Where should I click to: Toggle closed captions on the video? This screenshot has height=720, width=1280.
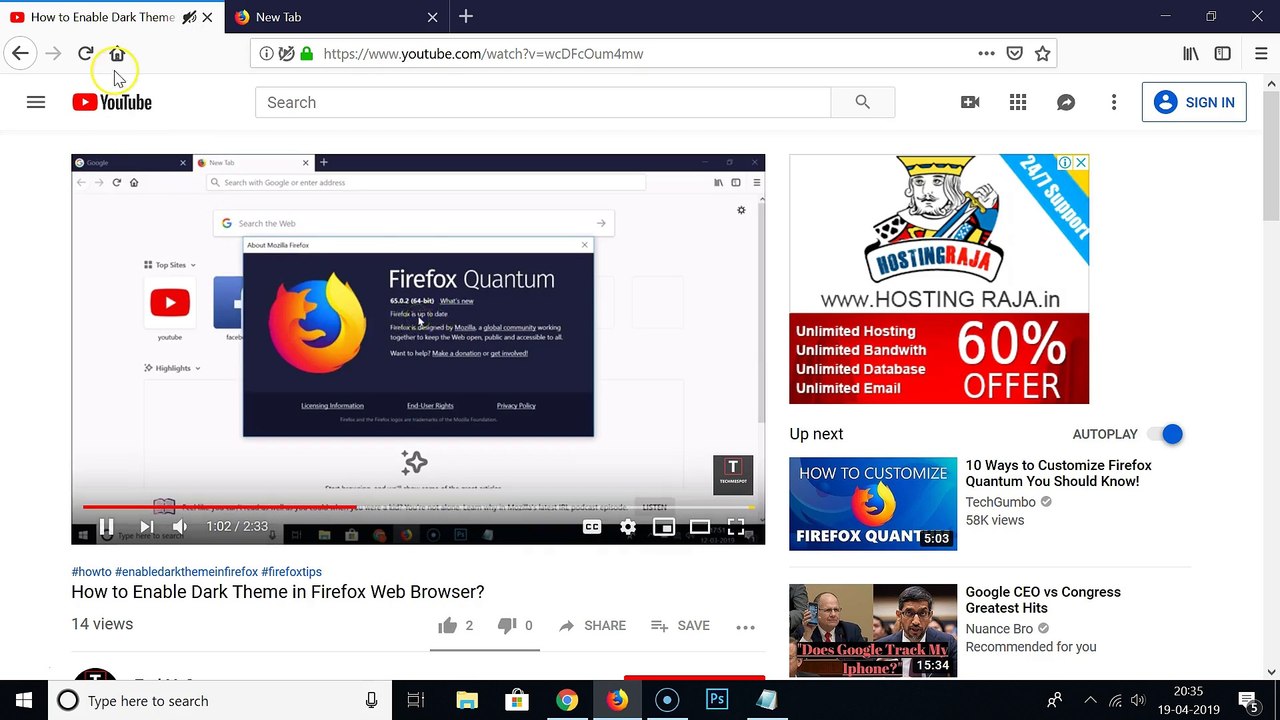pos(592,527)
